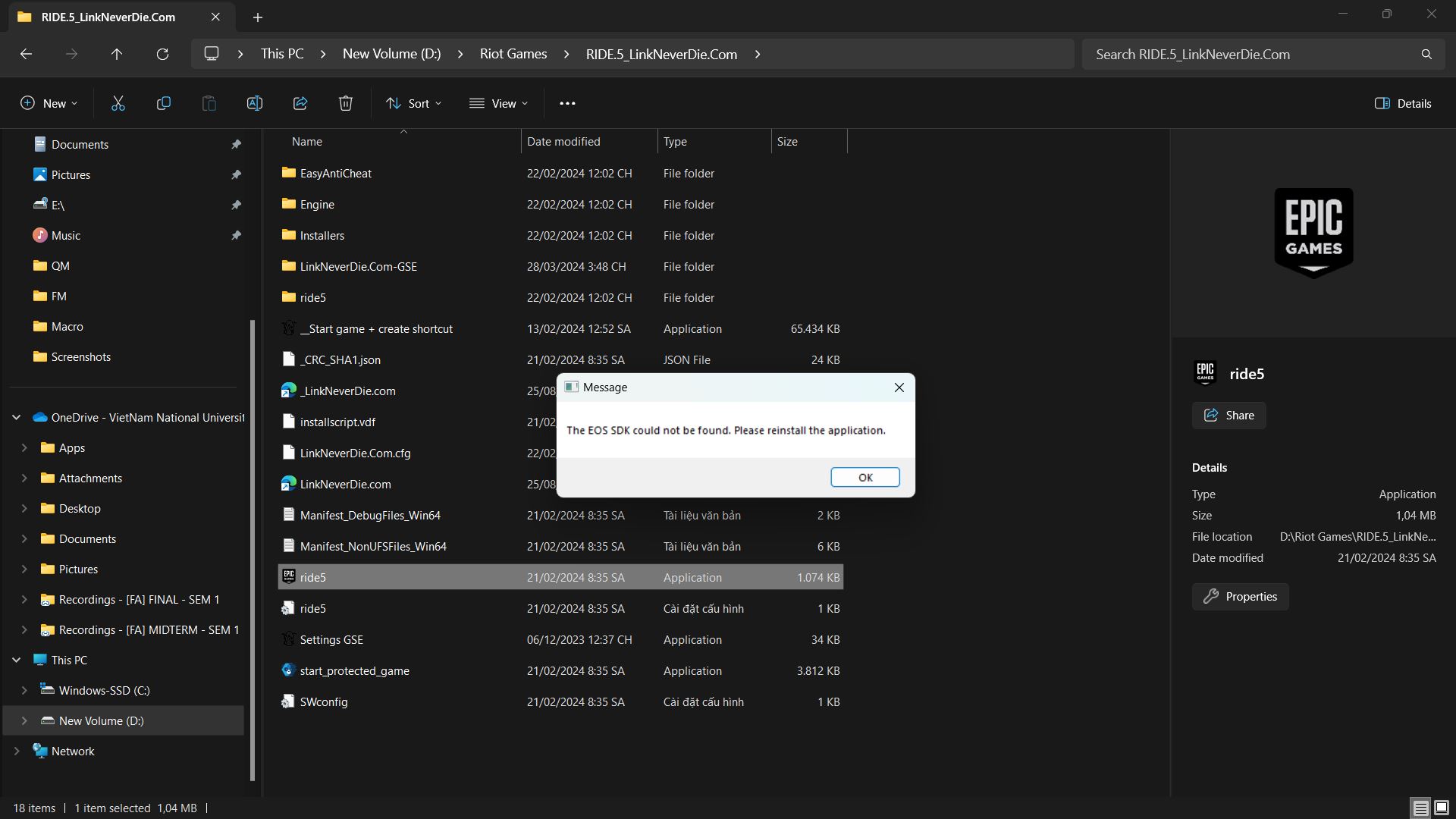
Task: Click the Copy icon in toolbar
Action: [x=164, y=103]
